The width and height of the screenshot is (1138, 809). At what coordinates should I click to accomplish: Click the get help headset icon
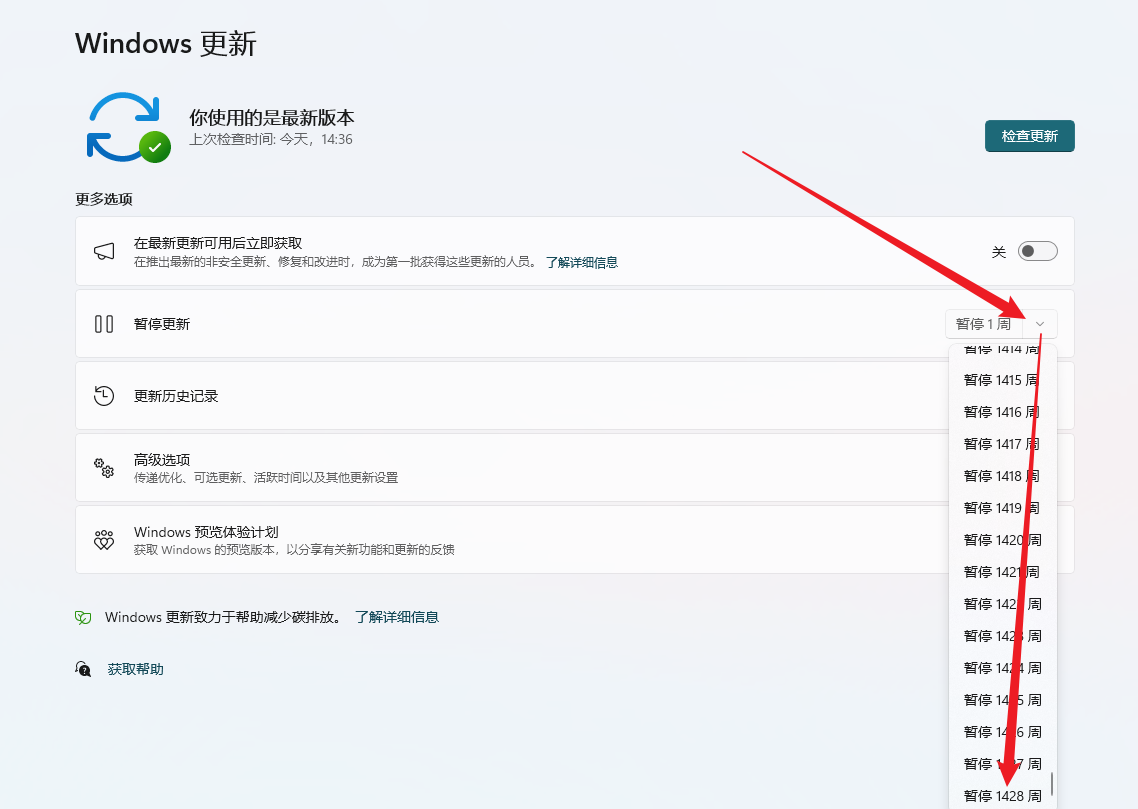83,669
